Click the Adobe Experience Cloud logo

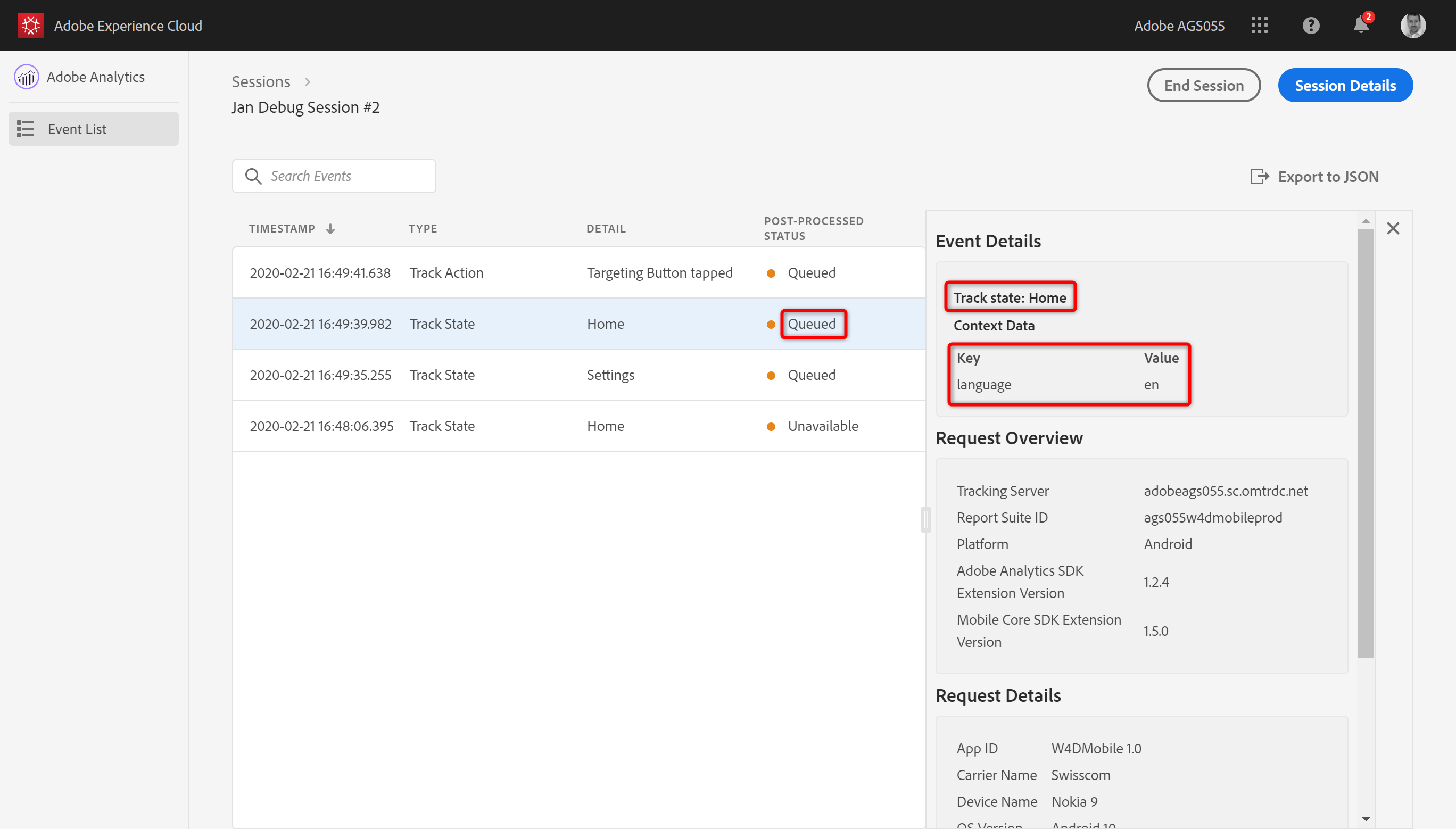(x=31, y=25)
